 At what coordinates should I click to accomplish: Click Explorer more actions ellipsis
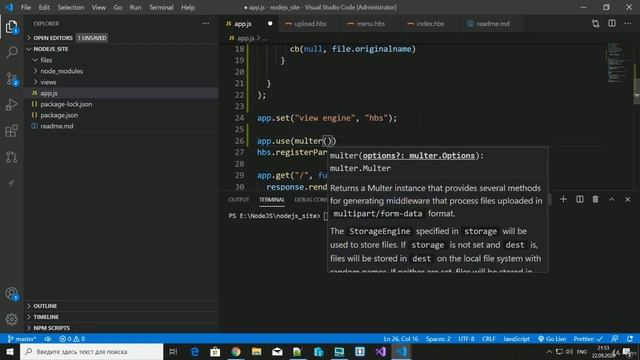tap(206, 24)
